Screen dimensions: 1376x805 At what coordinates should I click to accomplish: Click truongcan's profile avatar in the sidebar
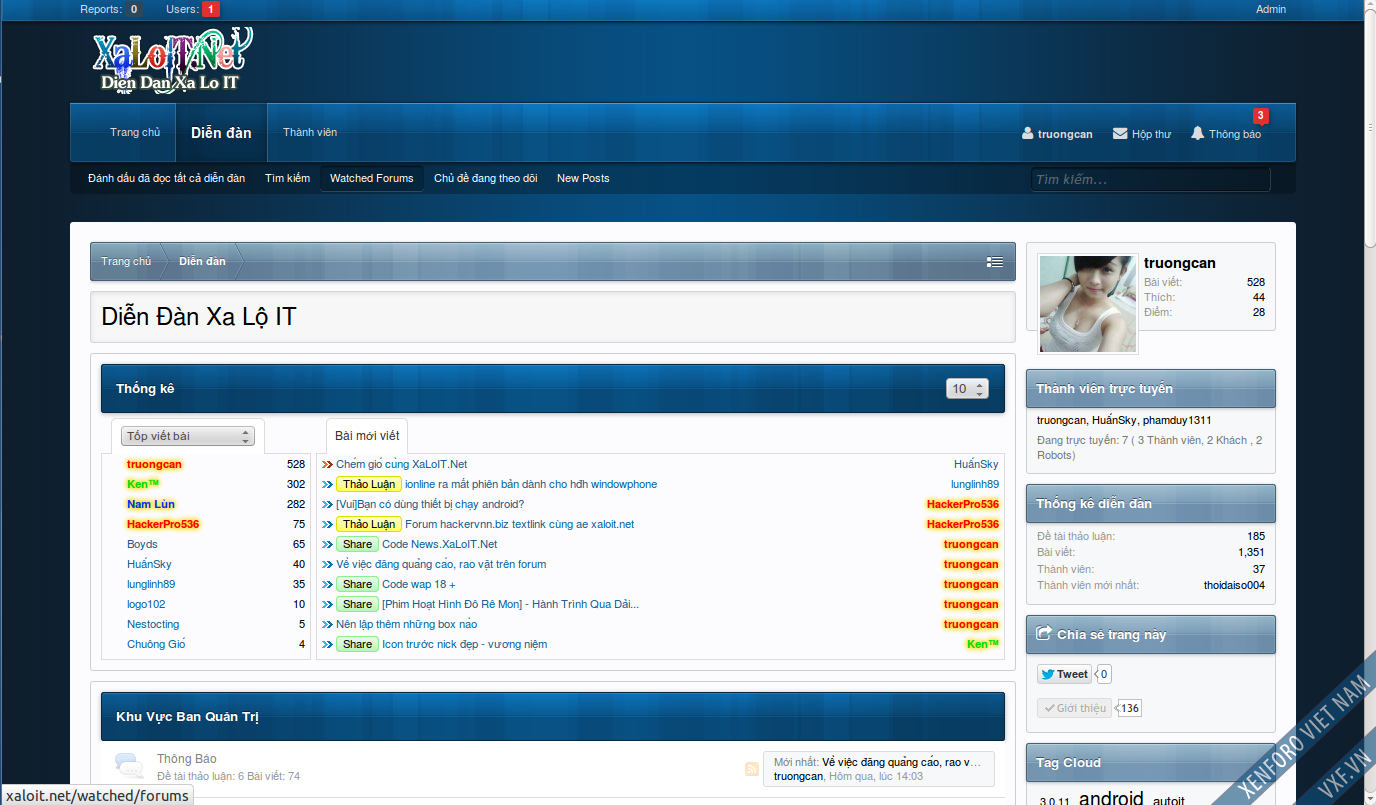point(1088,303)
